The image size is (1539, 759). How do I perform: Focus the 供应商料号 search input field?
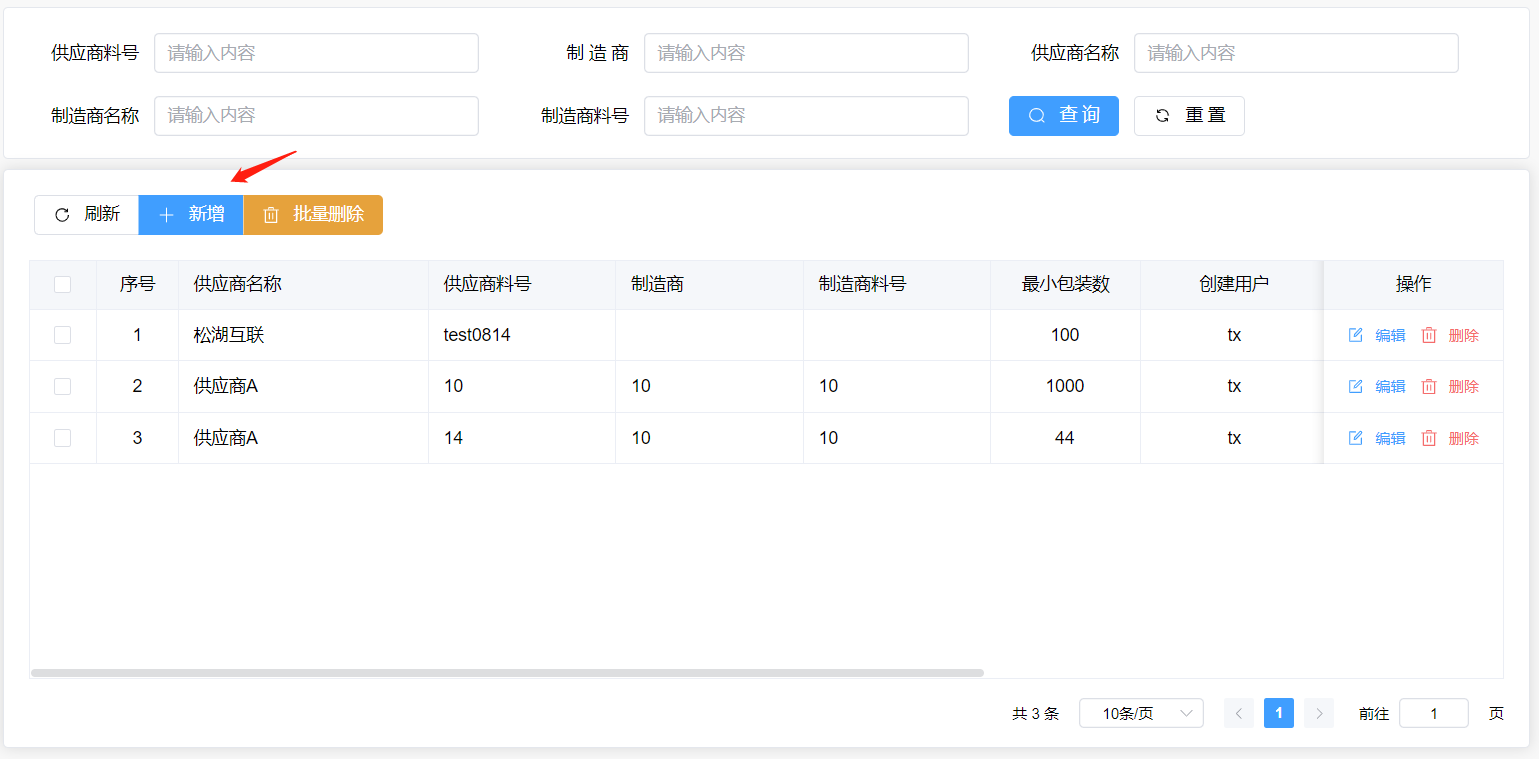click(x=316, y=53)
